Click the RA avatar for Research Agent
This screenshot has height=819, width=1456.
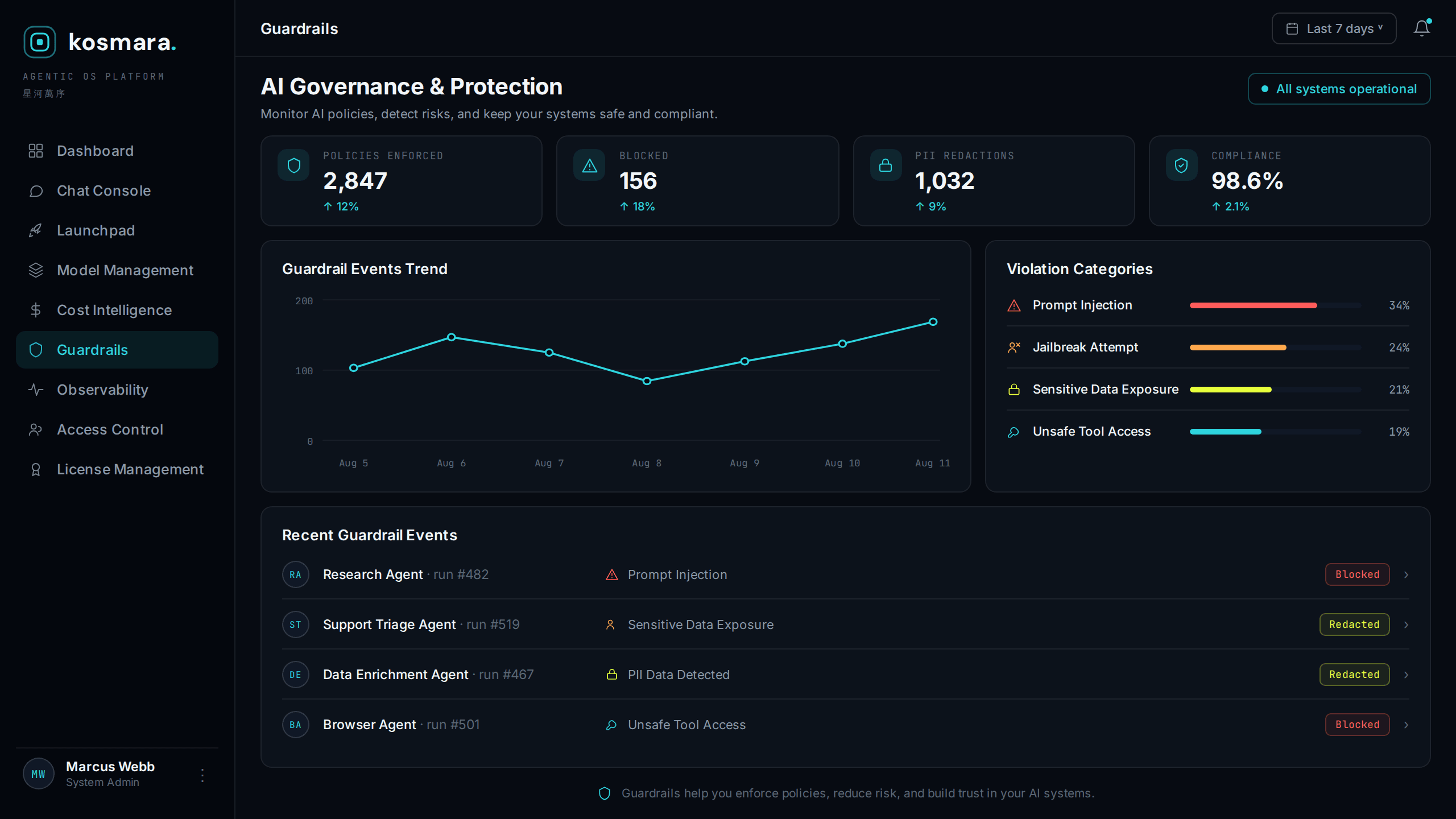(x=295, y=574)
